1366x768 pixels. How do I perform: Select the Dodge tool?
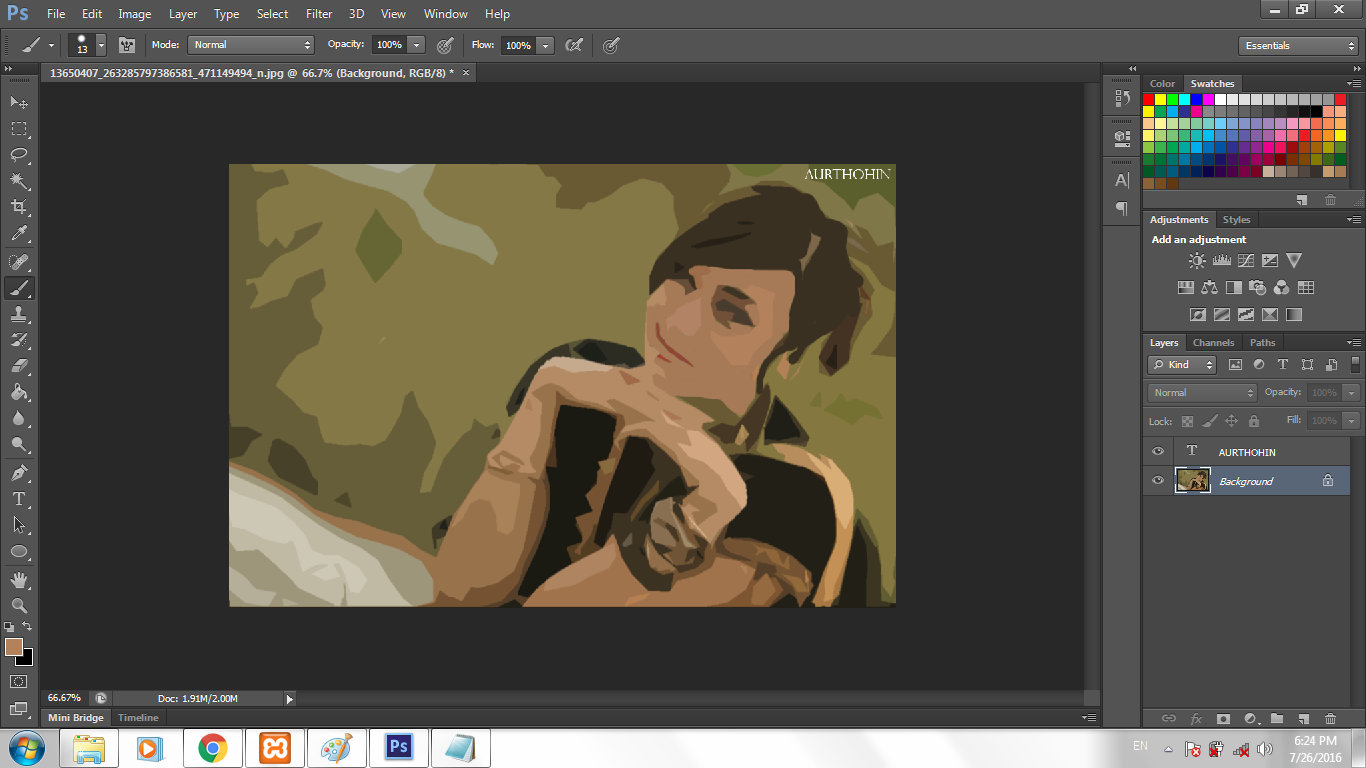pos(19,444)
